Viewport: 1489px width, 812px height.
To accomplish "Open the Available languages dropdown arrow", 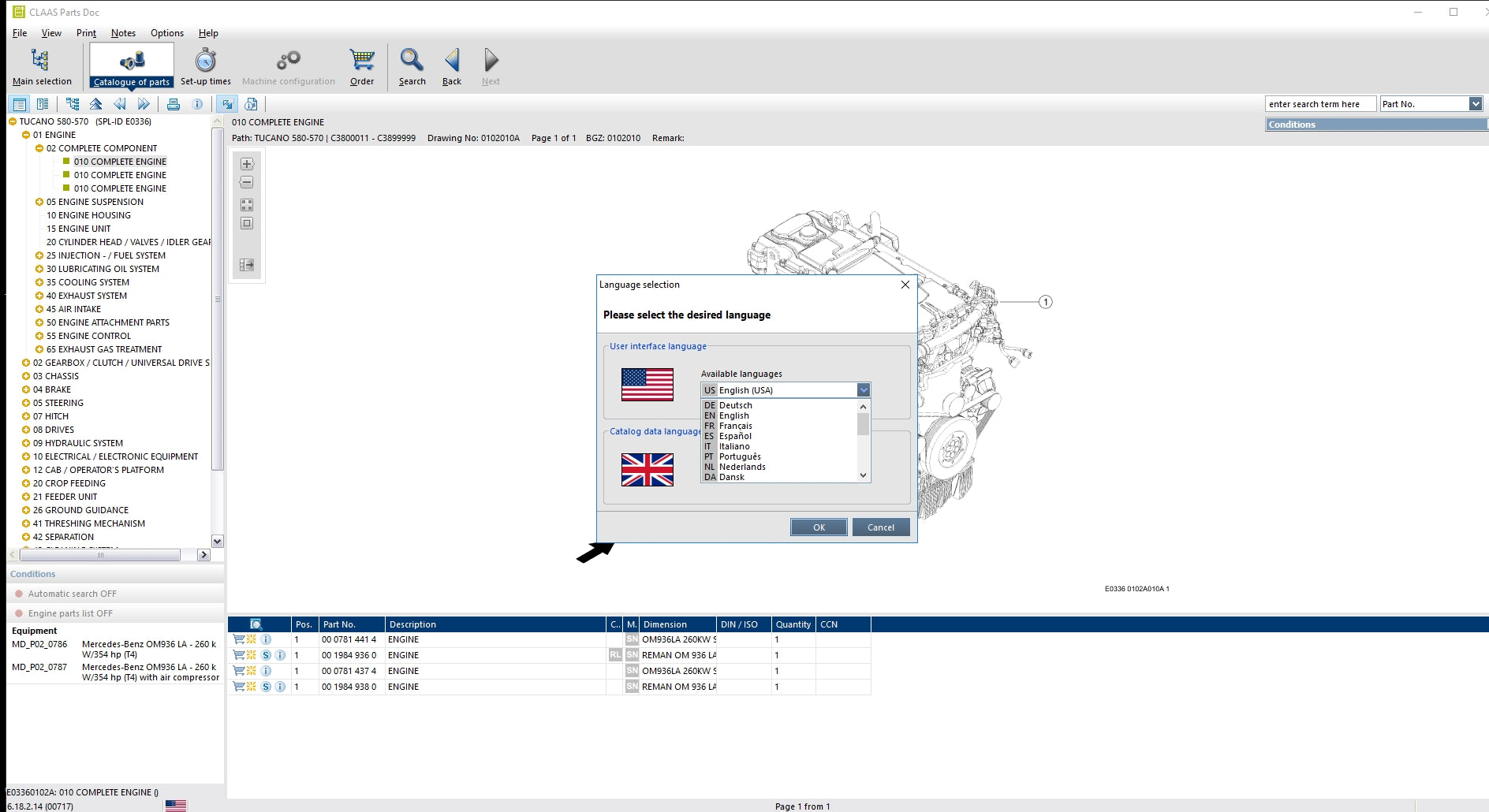I will (864, 390).
